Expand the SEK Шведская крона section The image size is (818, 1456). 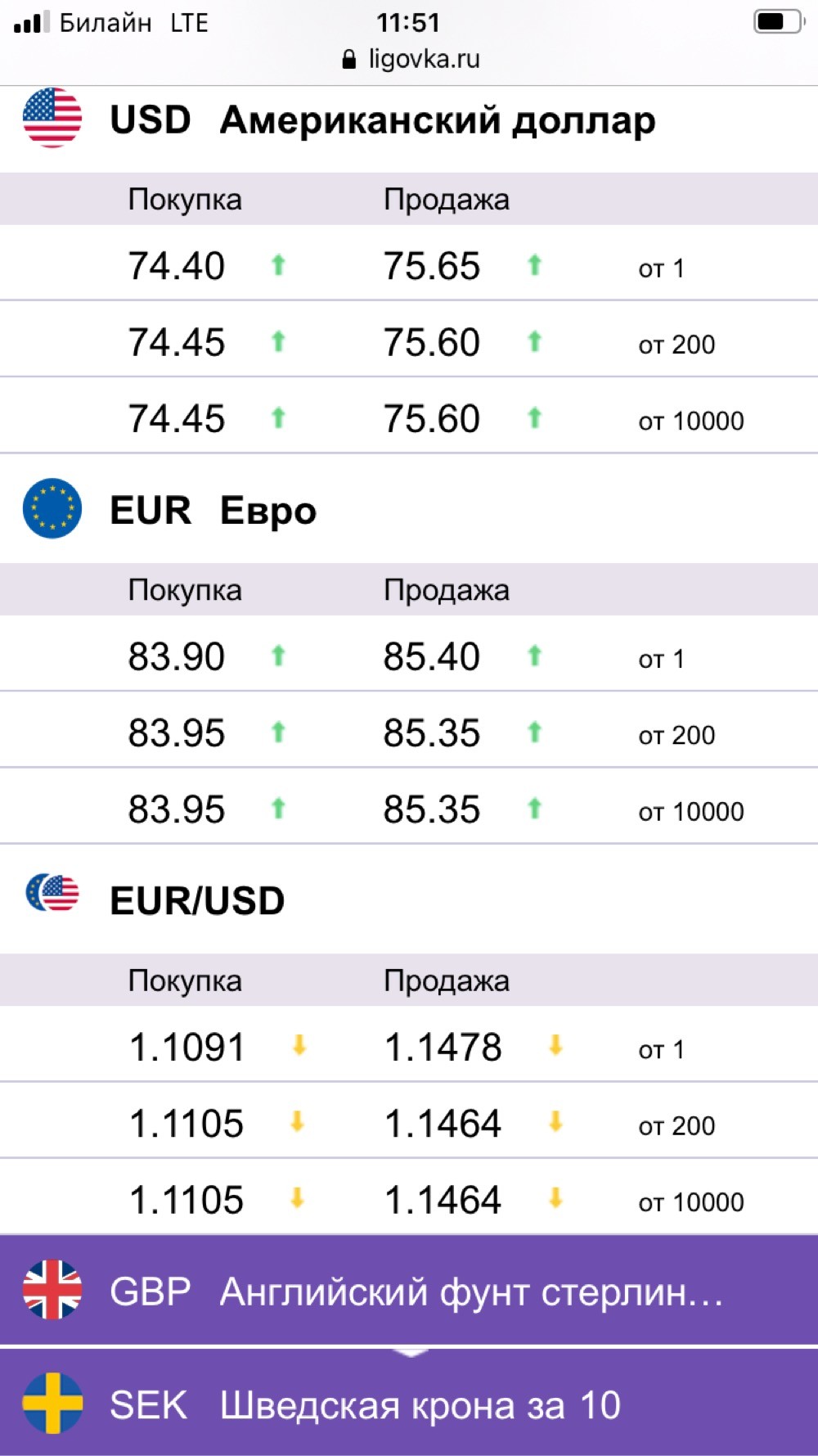point(409,1403)
